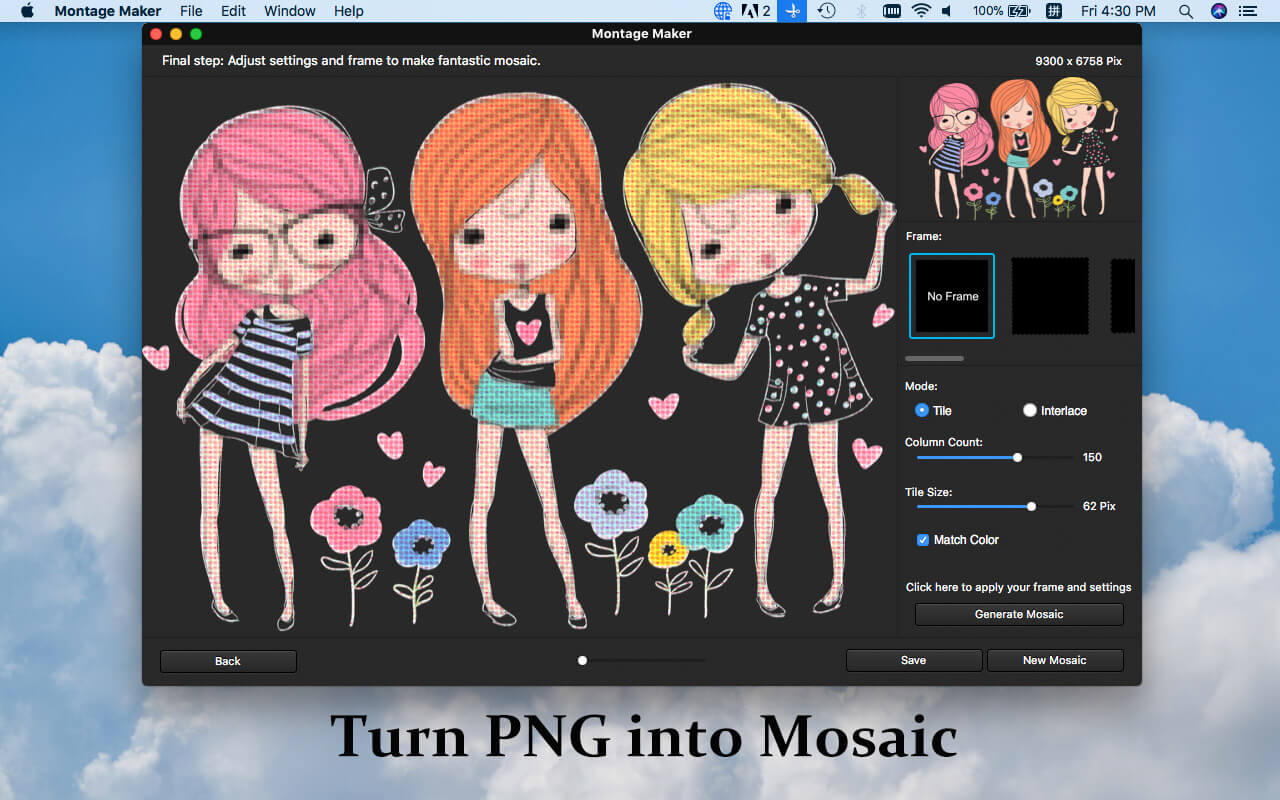Open Spotlight search magnifier
Image resolution: width=1280 pixels, height=800 pixels.
coord(1186,11)
